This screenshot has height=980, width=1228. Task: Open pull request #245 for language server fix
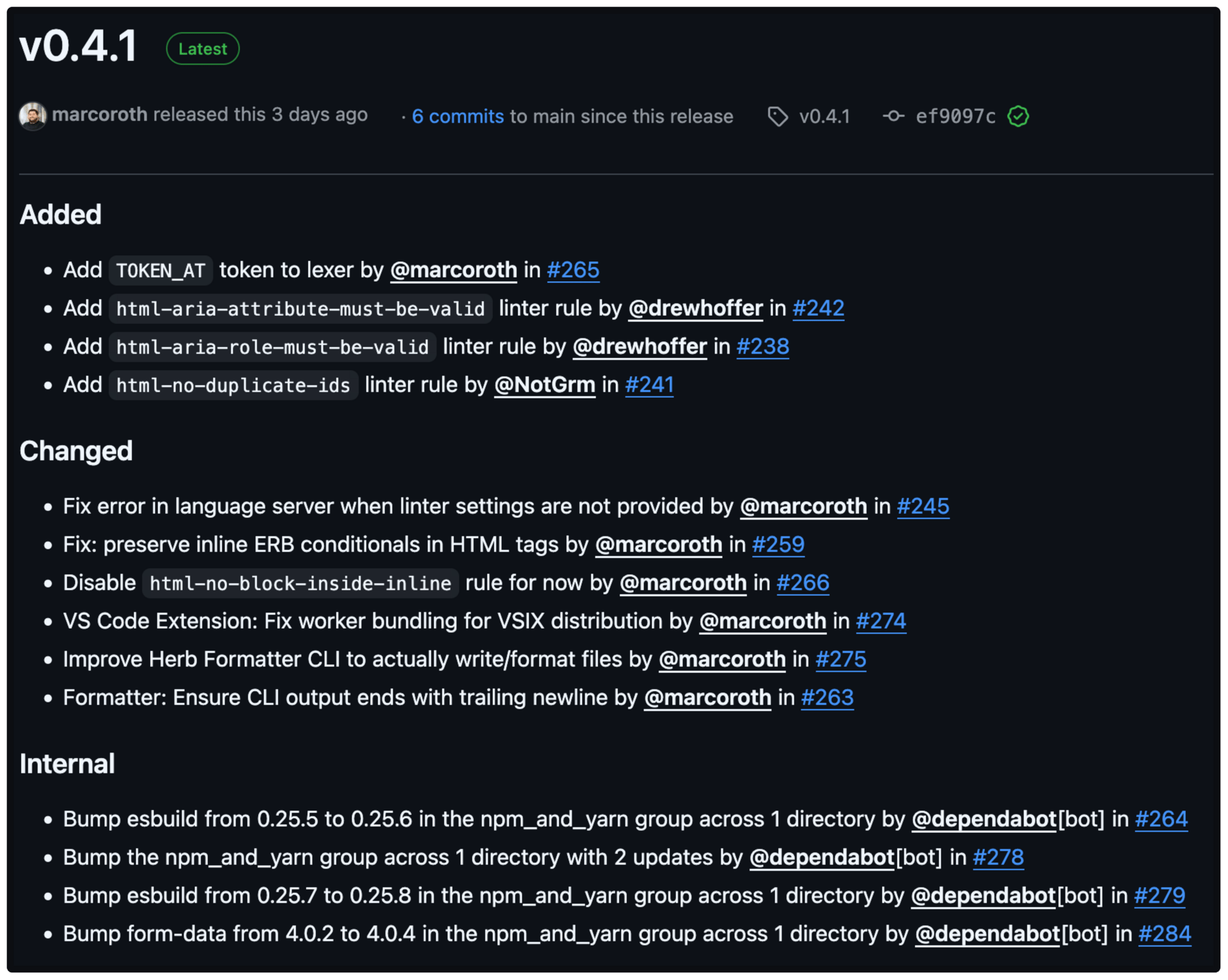pos(923,506)
